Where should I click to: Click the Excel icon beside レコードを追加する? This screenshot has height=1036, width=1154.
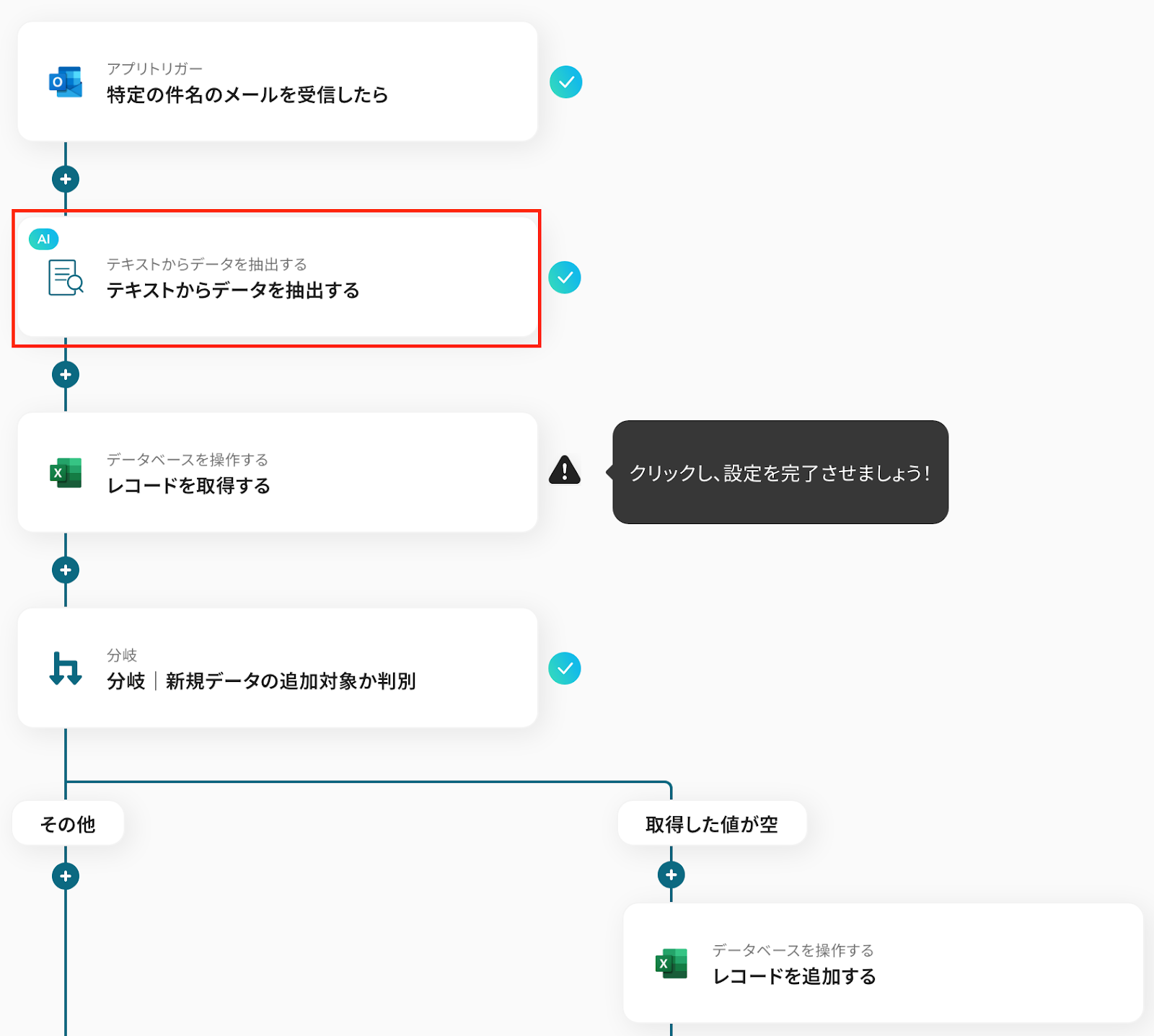671,963
